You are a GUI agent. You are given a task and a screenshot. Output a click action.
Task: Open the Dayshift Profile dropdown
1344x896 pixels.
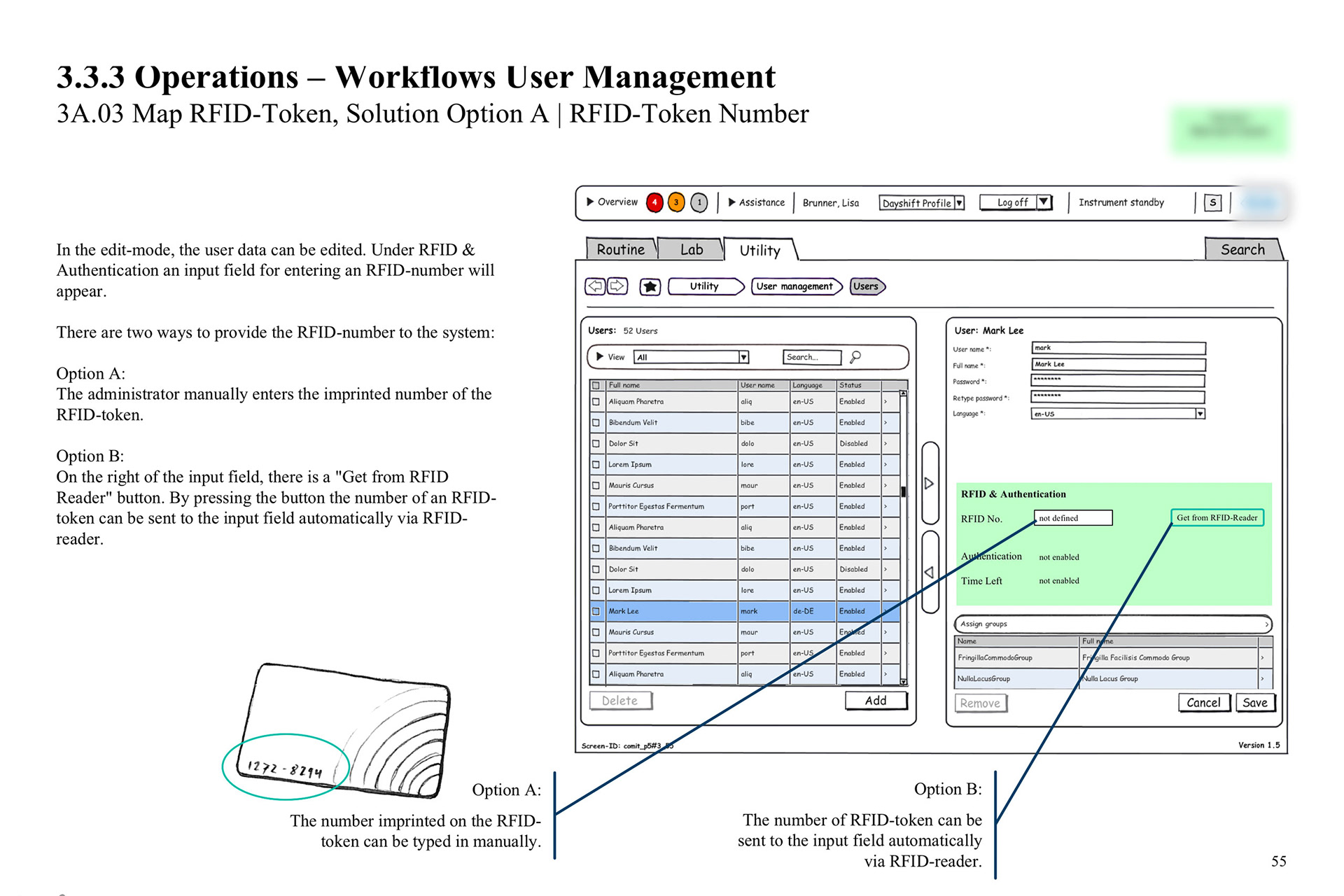921,203
